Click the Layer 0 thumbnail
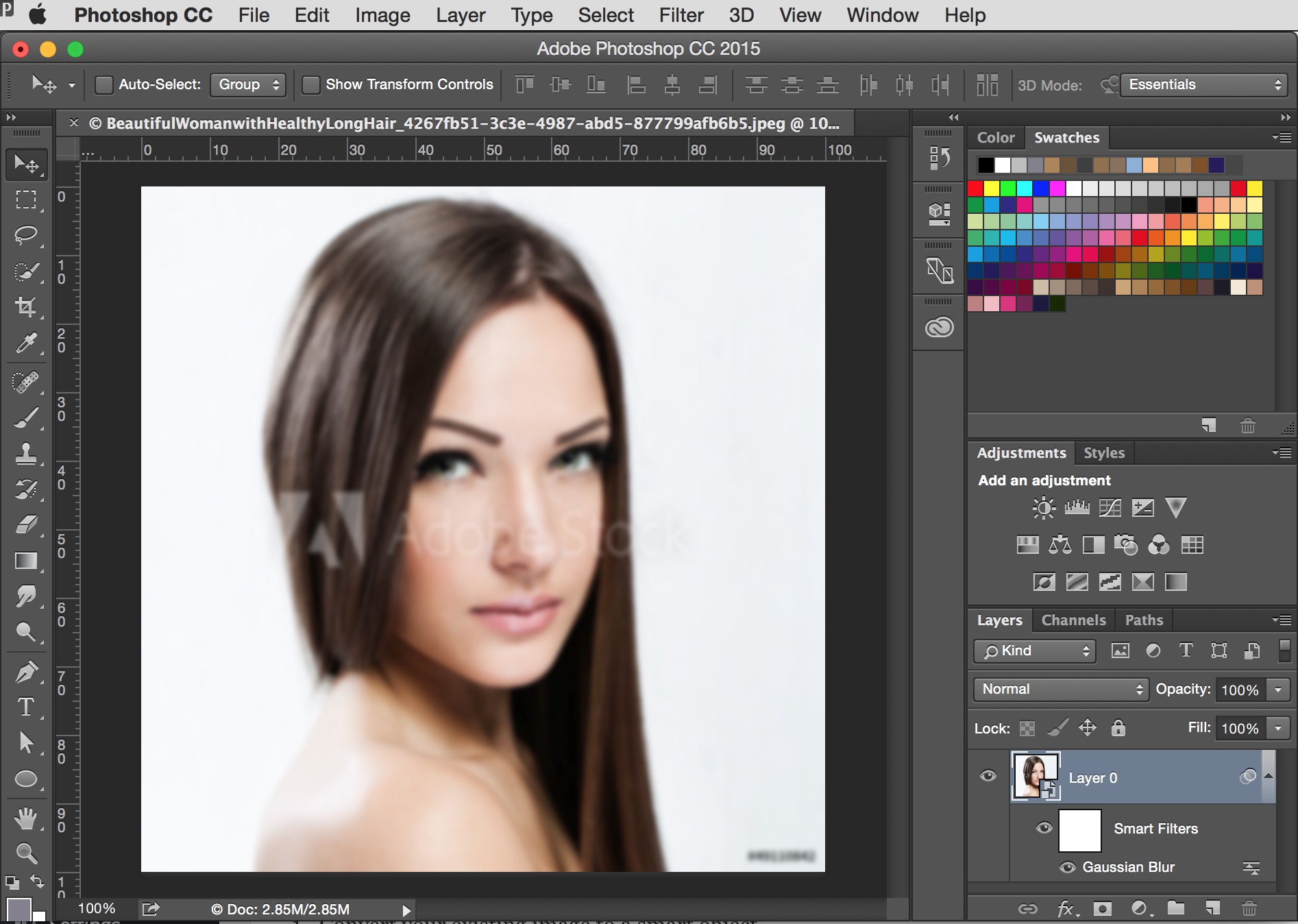This screenshot has width=1298, height=924. coord(1036,777)
